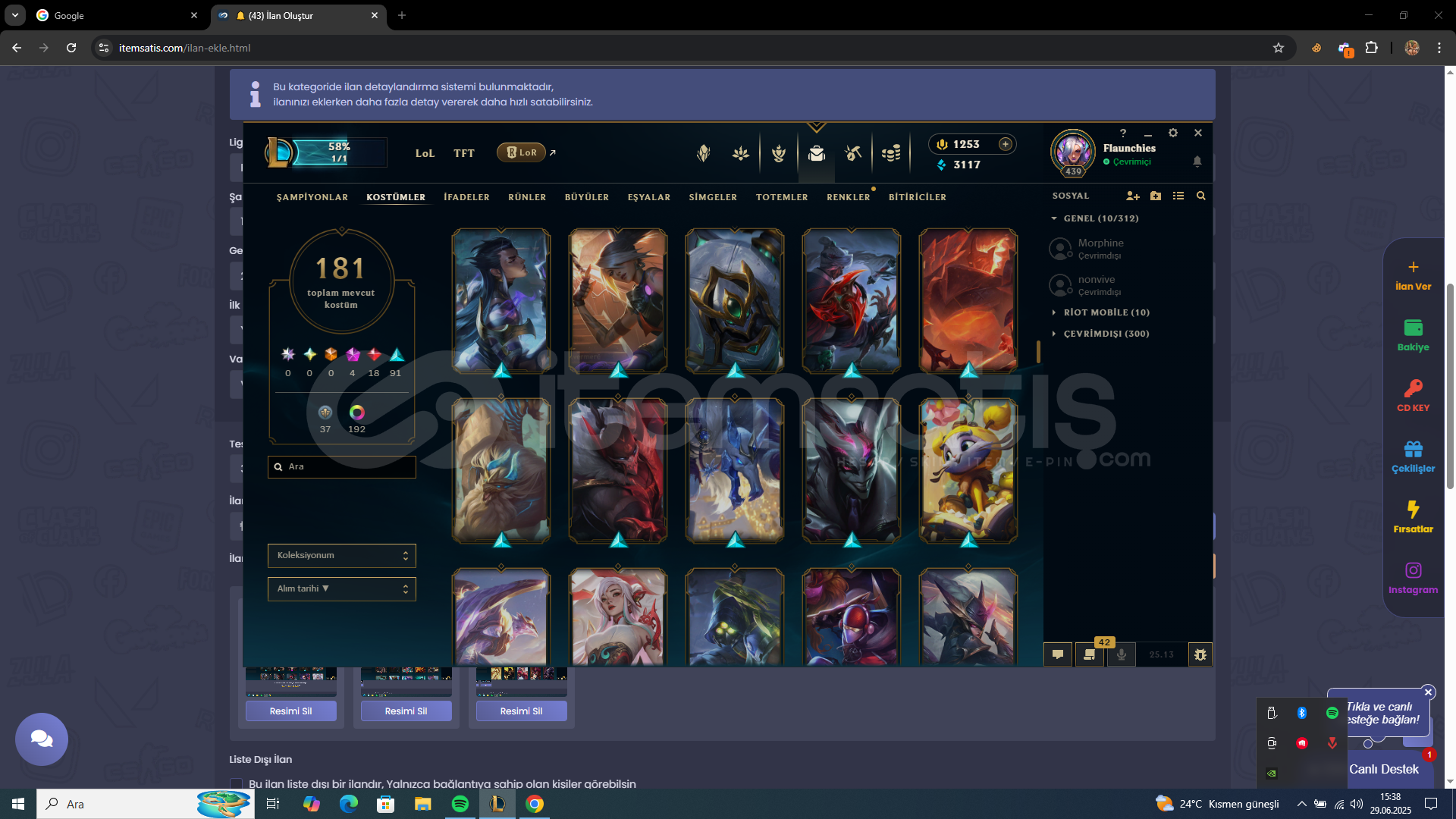The image size is (1456, 819).
Task: Open the client settings gear icon
Action: point(1173,133)
